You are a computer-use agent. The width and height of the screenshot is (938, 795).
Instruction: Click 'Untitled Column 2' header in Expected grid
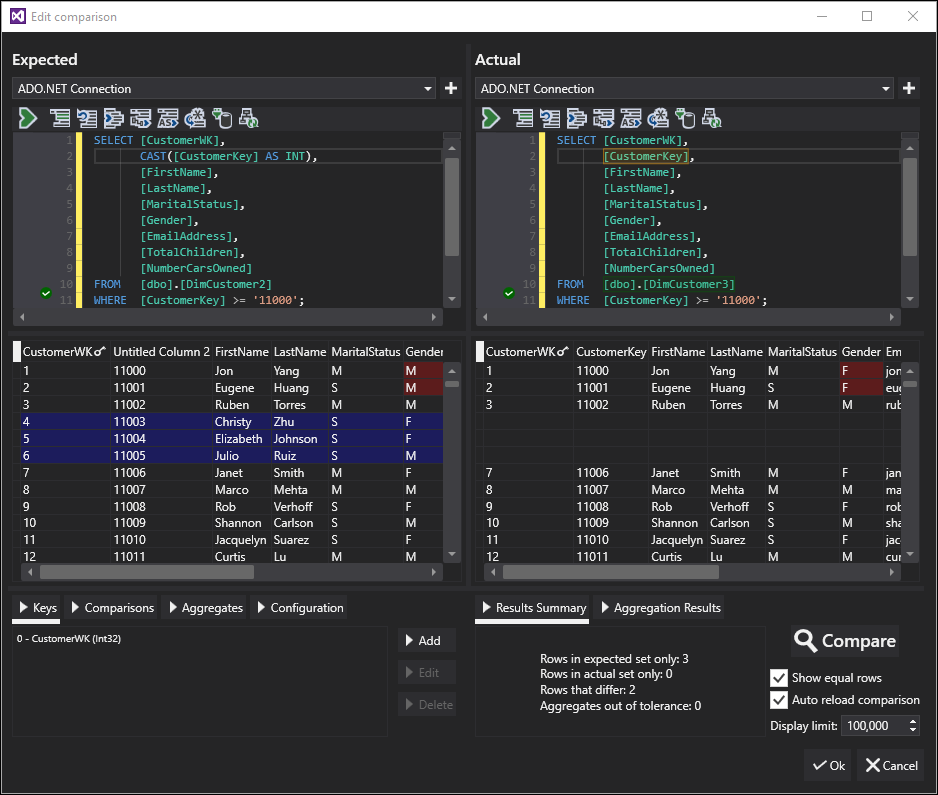[x=162, y=352]
